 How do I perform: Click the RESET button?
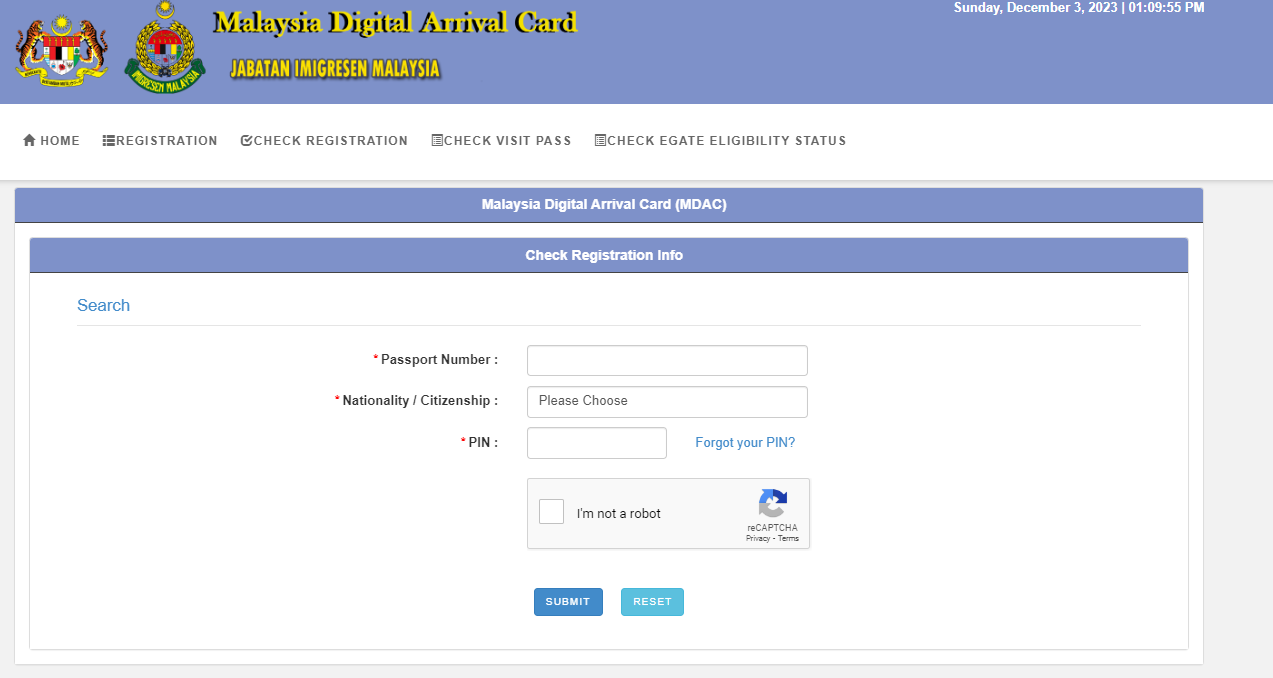652,601
